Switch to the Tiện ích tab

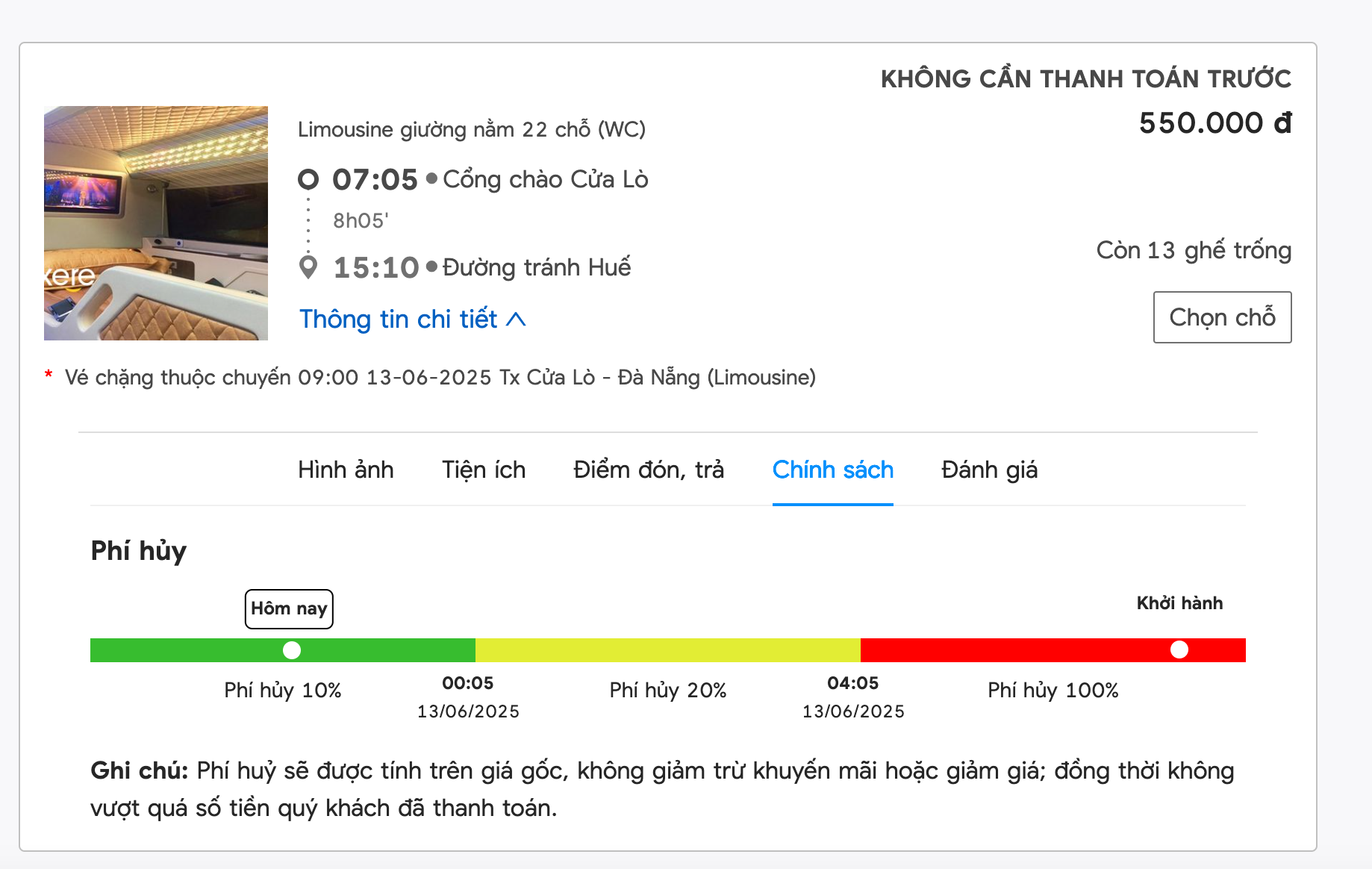pos(484,470)
